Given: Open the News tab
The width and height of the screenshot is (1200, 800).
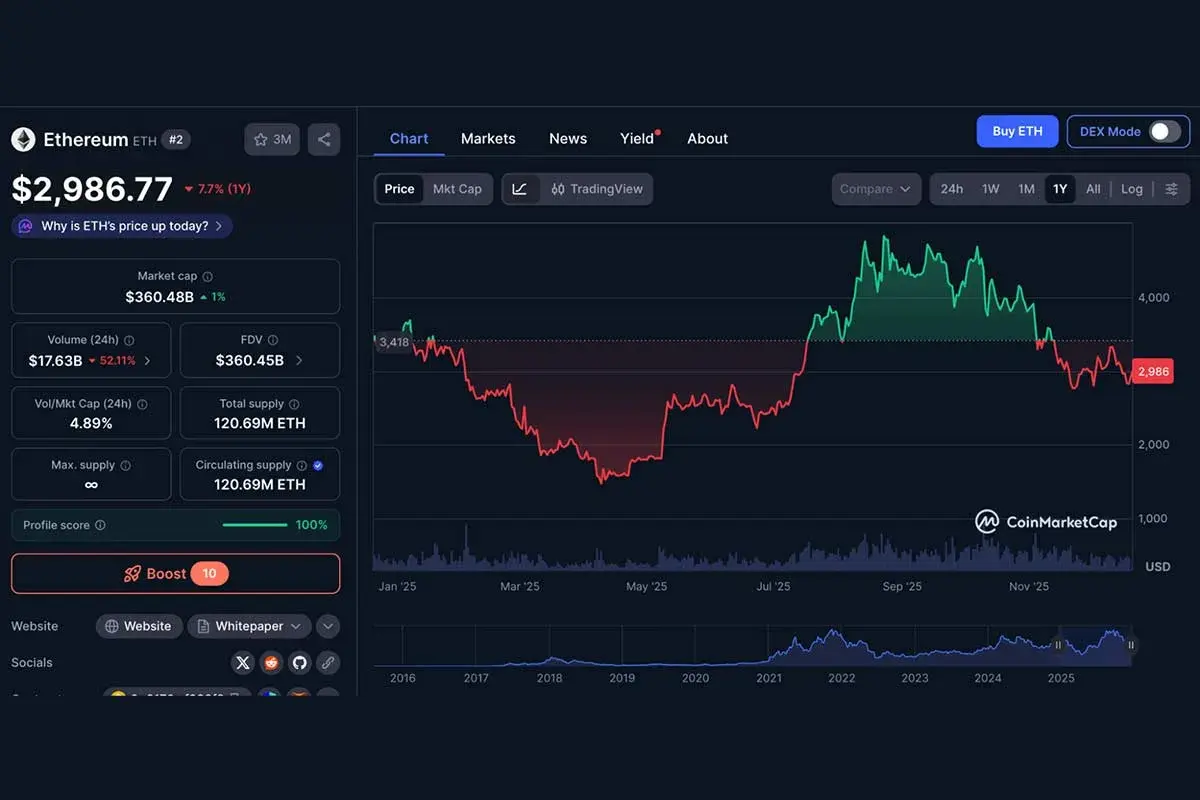Looking at the screenshot, I should click(x=567, y=138).
